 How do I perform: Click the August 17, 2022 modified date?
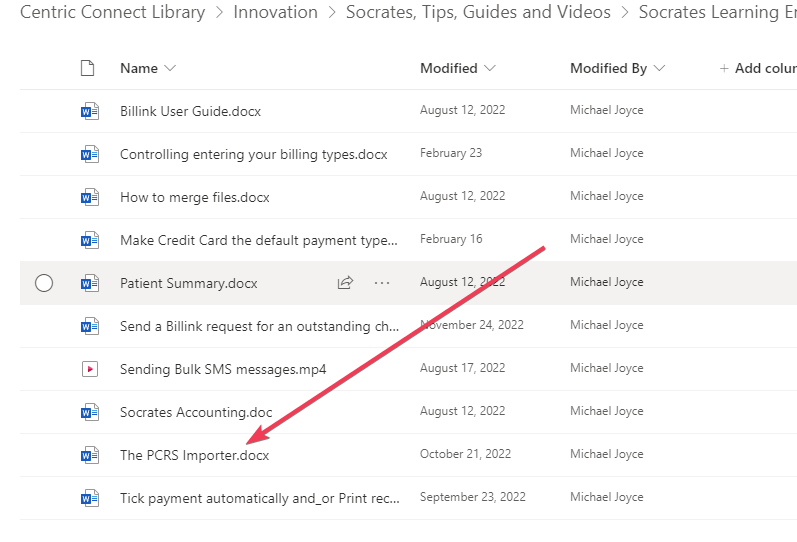click(x=463, y=368)
